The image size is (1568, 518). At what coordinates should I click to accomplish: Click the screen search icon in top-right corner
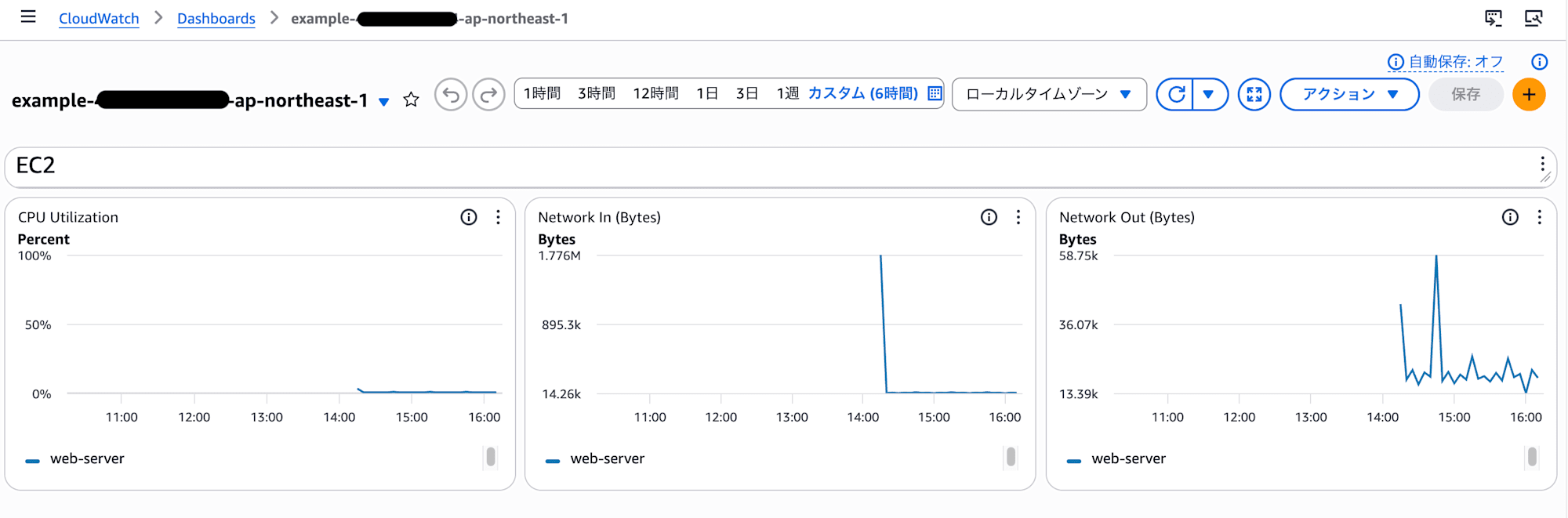pyautogui.click(x=1534, y=18)
